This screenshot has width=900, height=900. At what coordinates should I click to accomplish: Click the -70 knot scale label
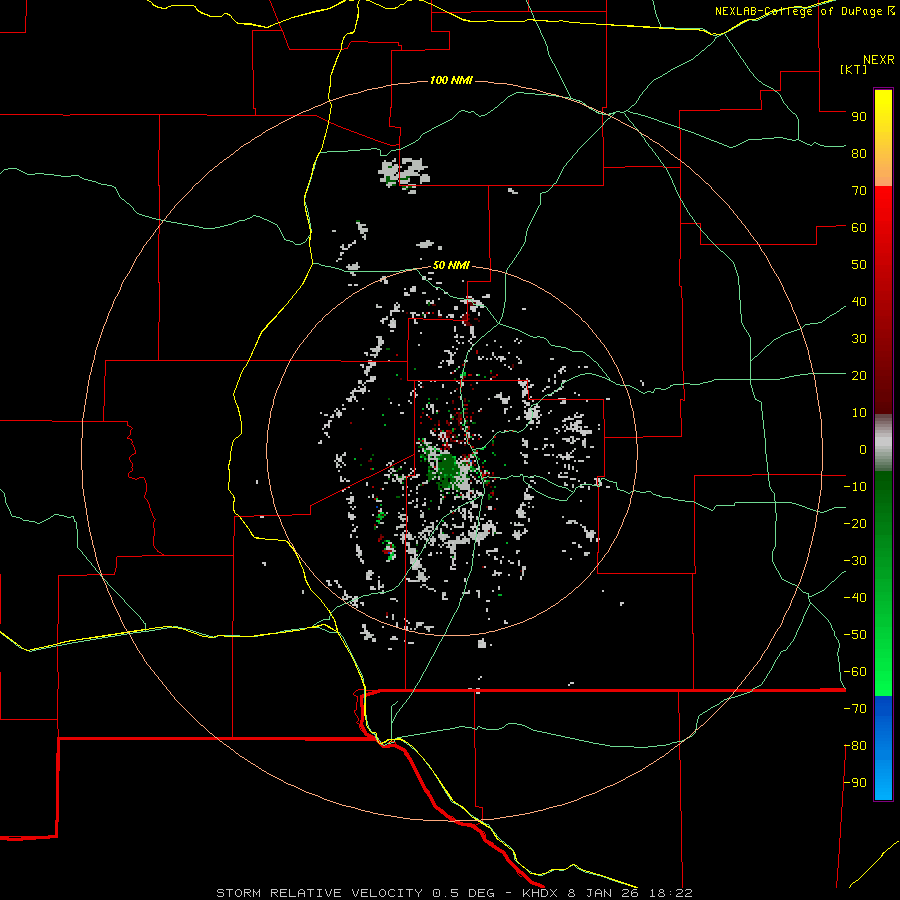(855, 709)
